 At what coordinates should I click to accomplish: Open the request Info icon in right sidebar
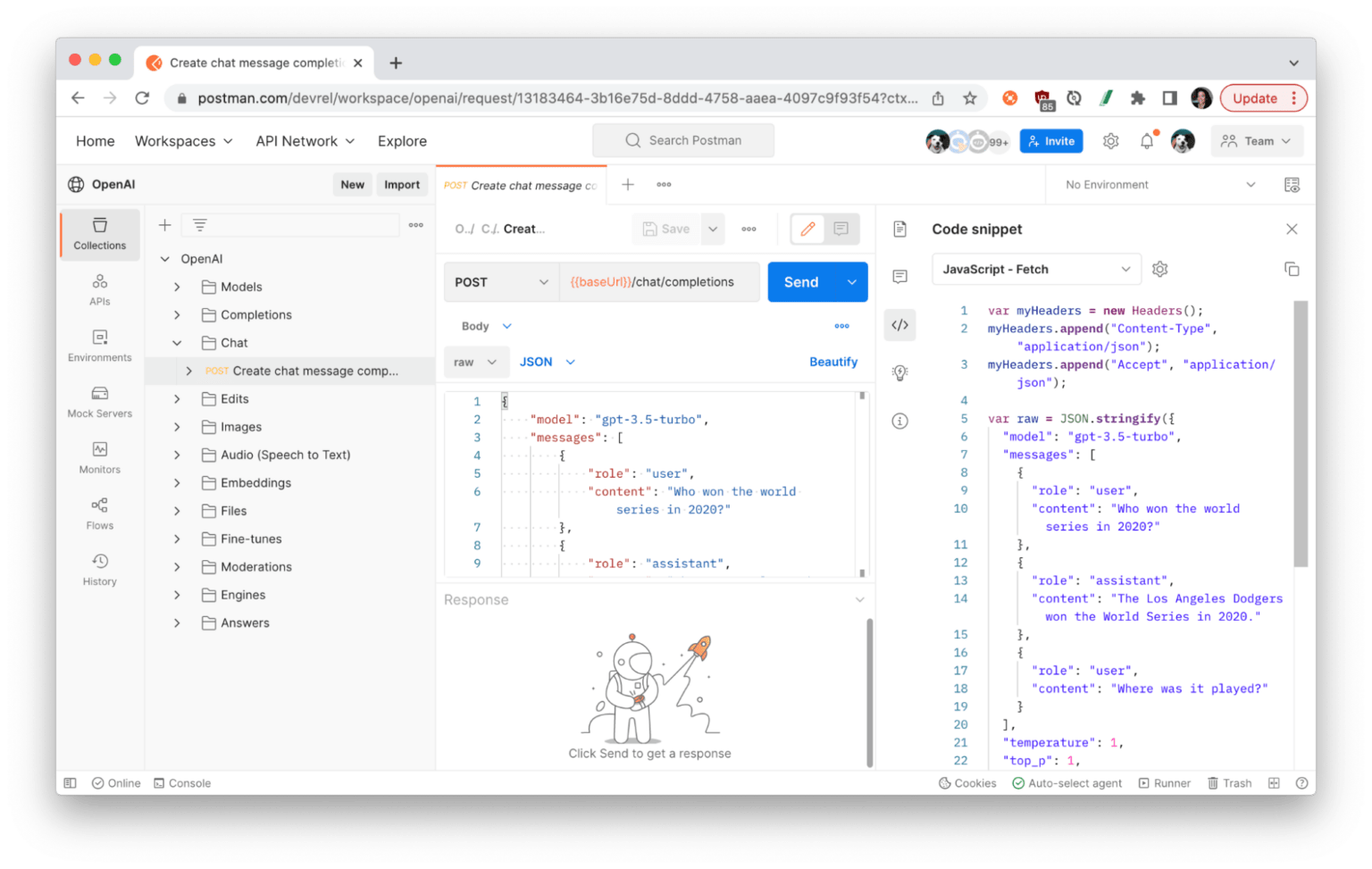tap(899, 421)
